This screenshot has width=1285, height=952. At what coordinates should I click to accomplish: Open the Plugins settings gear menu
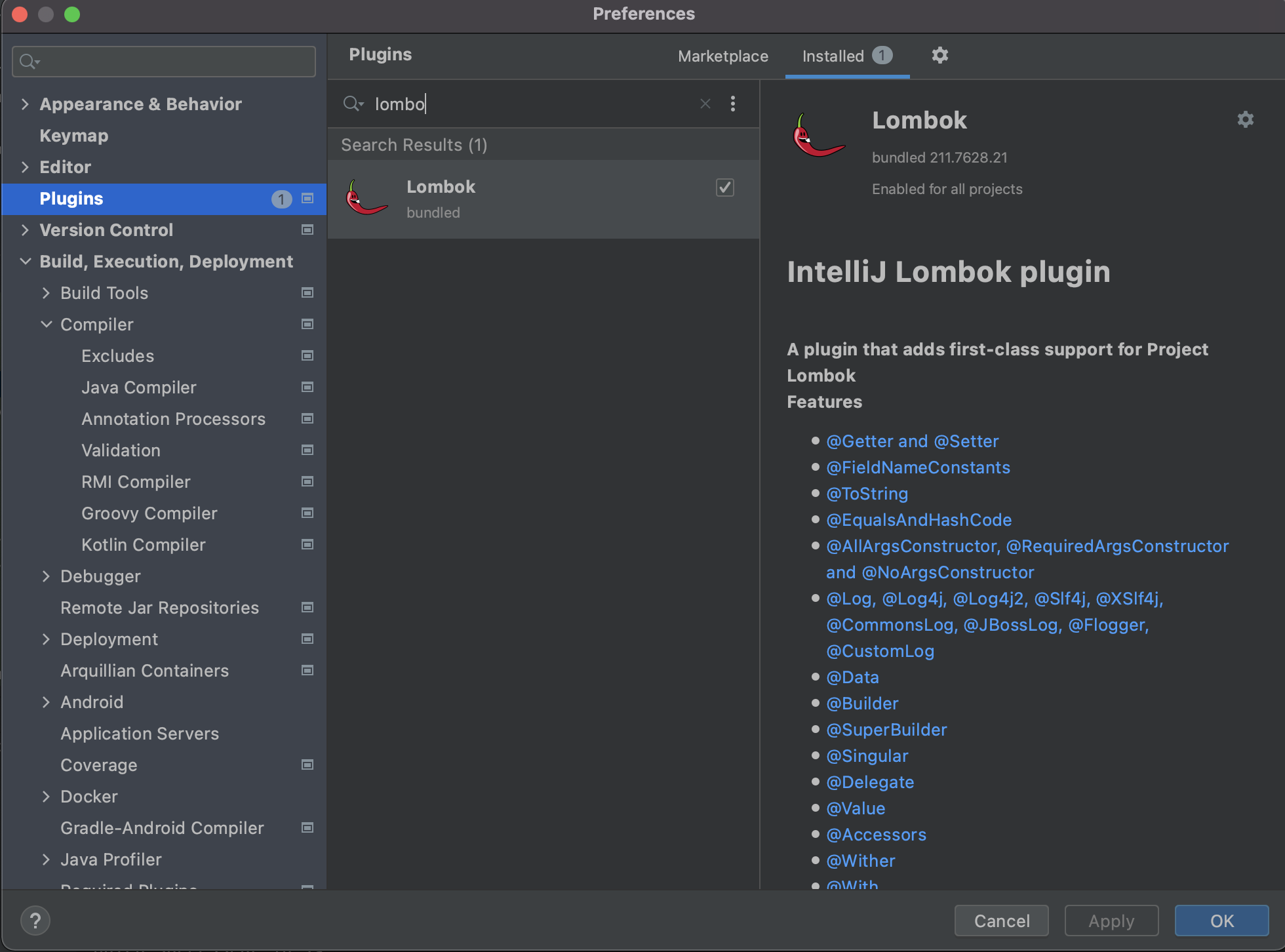pos(939,55)
